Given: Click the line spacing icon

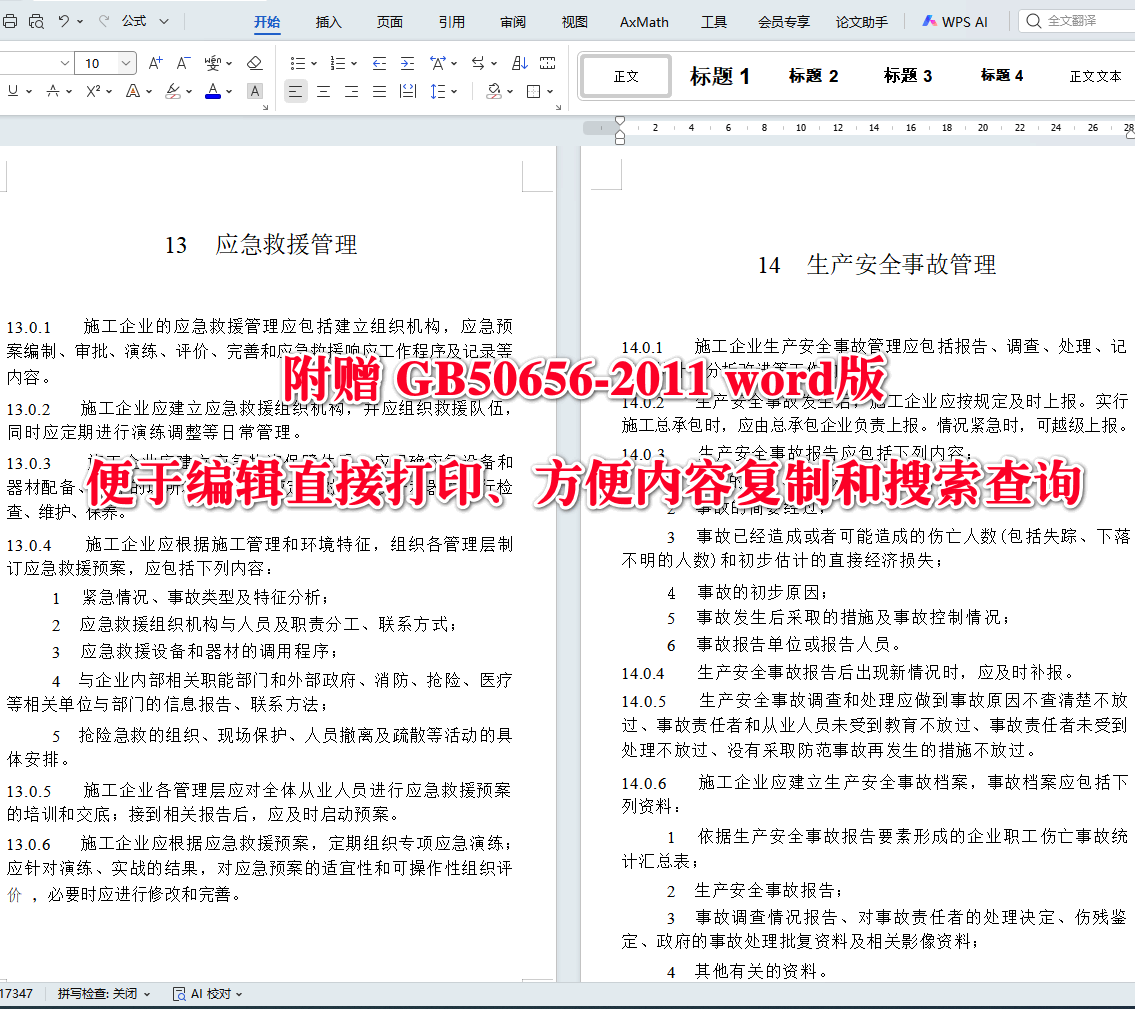Looking at the screenshot, I should point(438,91).
